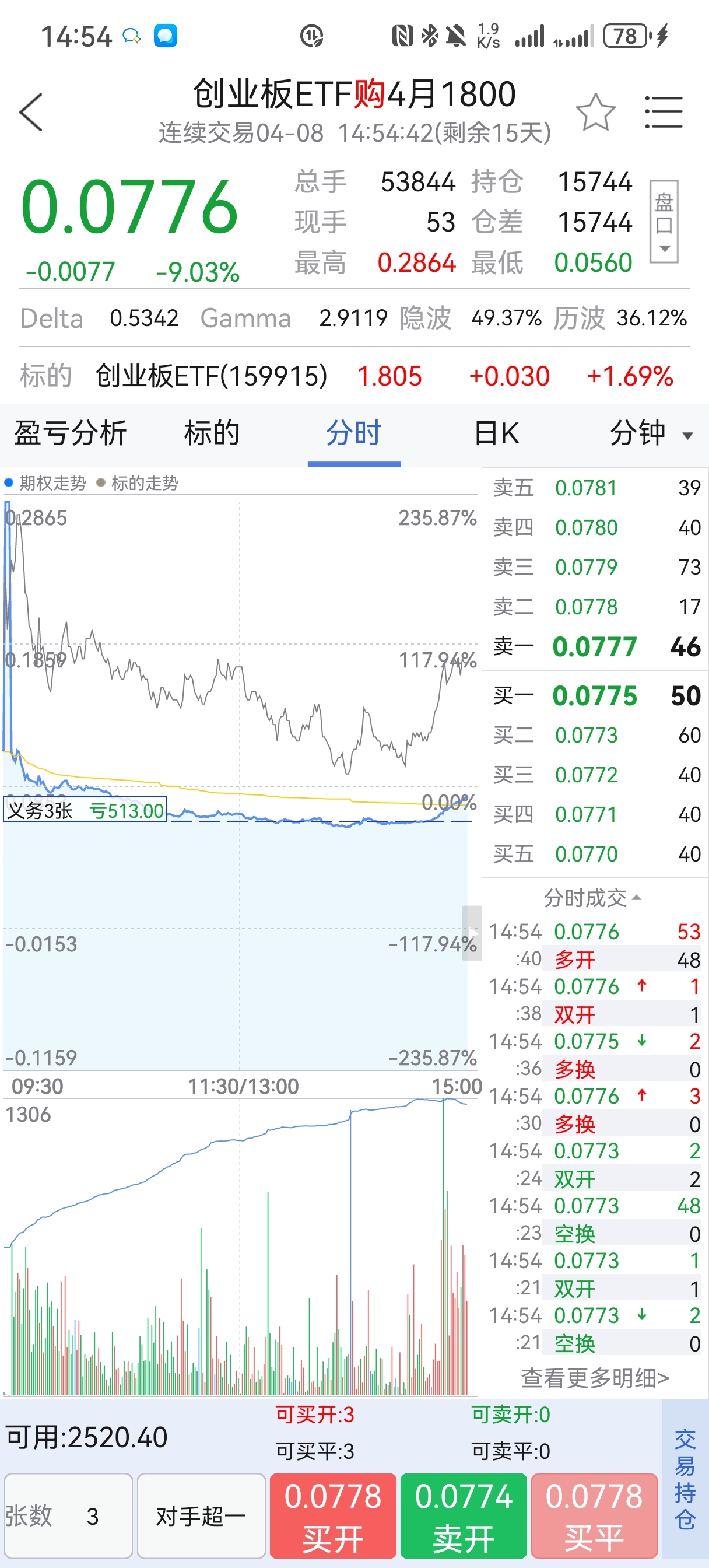
Task: Tap the 历波 36.12% value
Action: (x=652, y=318)
